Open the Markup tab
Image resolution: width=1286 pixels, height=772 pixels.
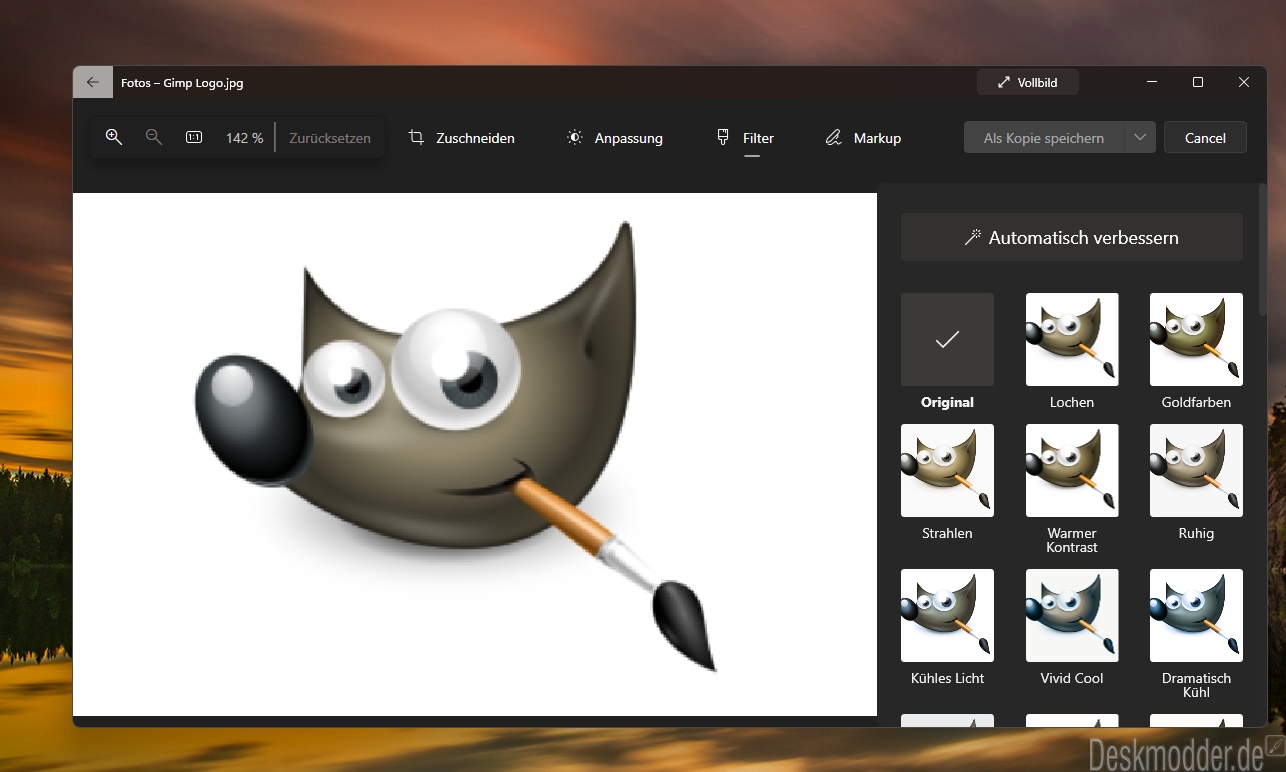pyautogui.click(x=864, y=138)
